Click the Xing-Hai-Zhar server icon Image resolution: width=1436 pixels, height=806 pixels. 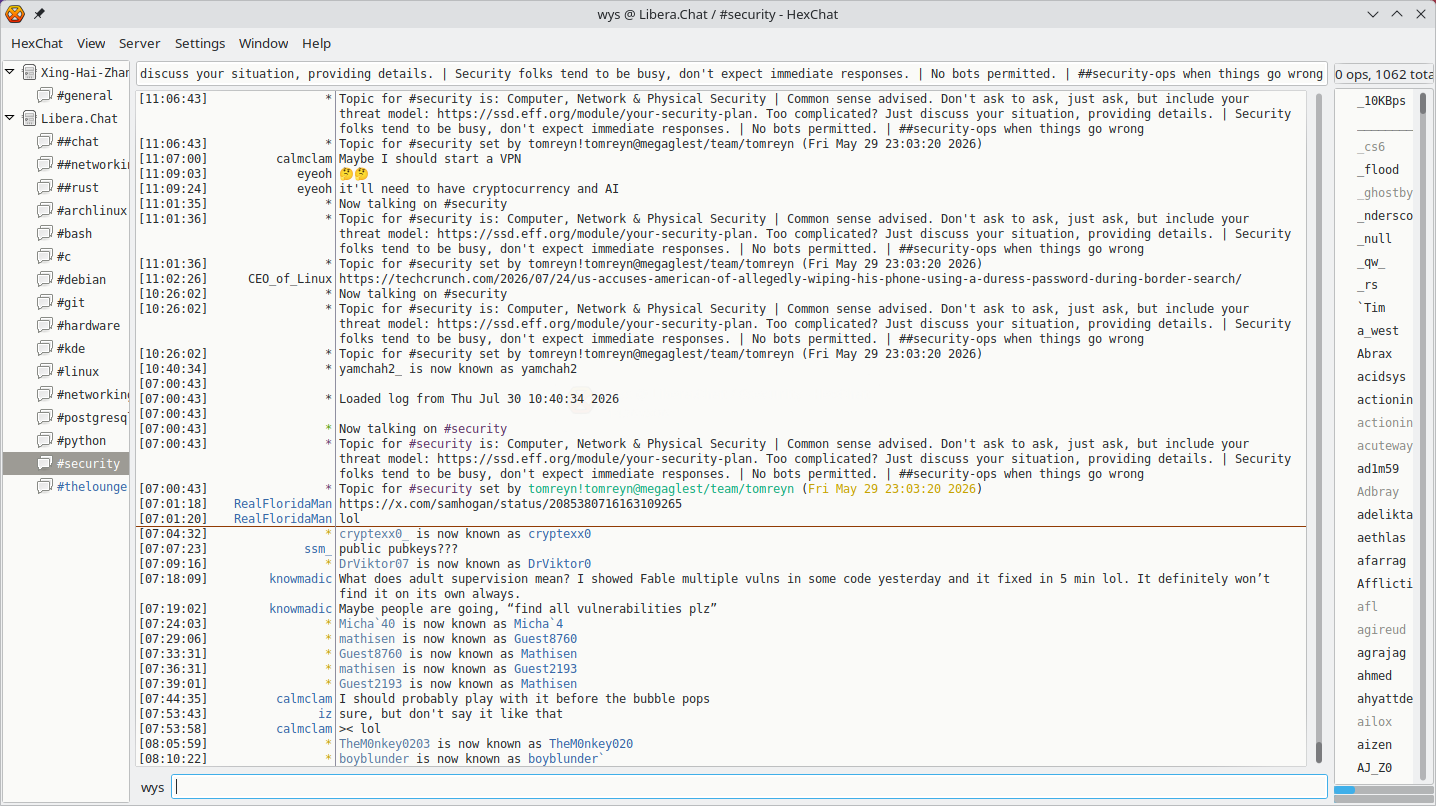(29, 73)
